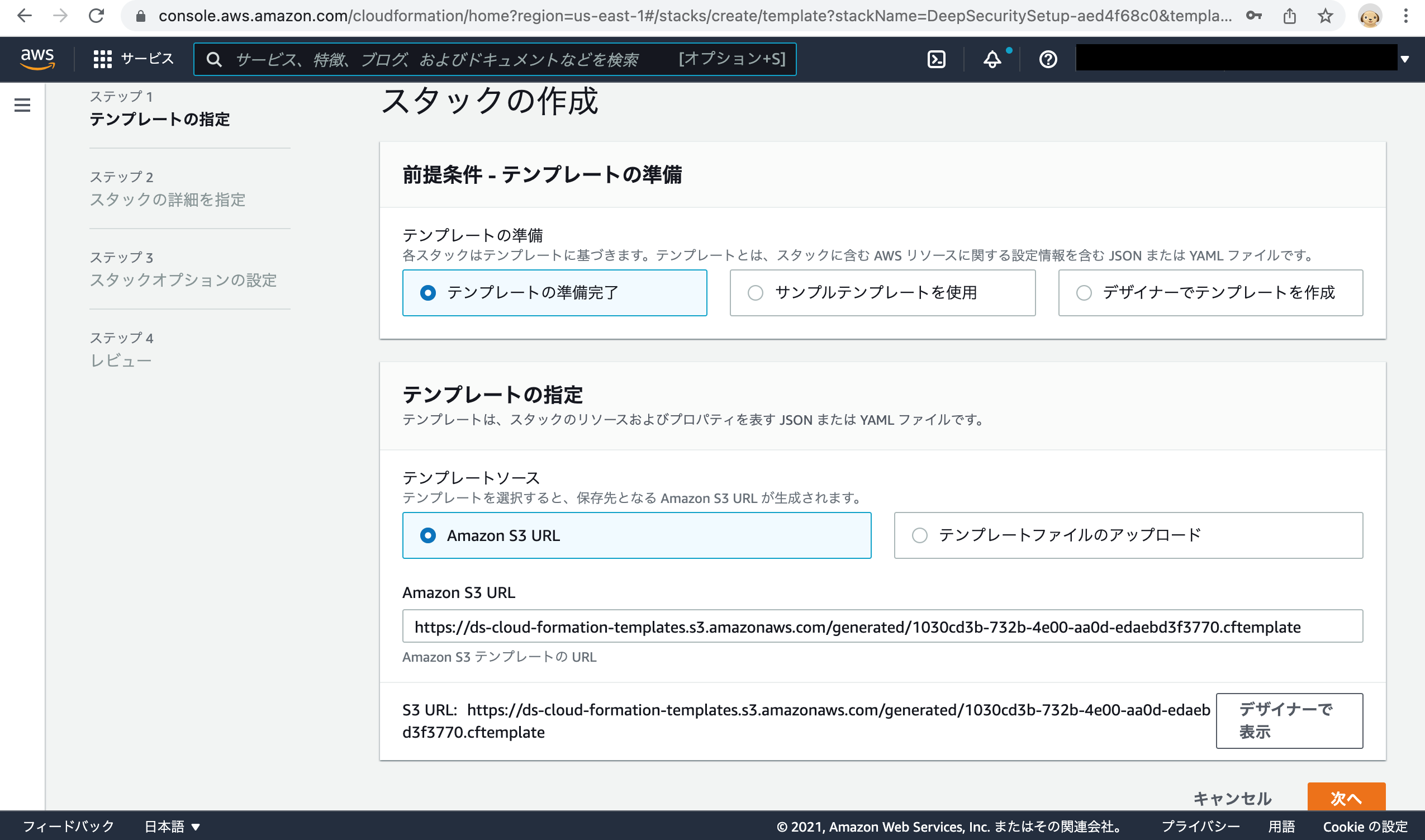This screenshot has height=840, width=1425.
Task: Open the 日本語 language selector
Action: [172, 827]
